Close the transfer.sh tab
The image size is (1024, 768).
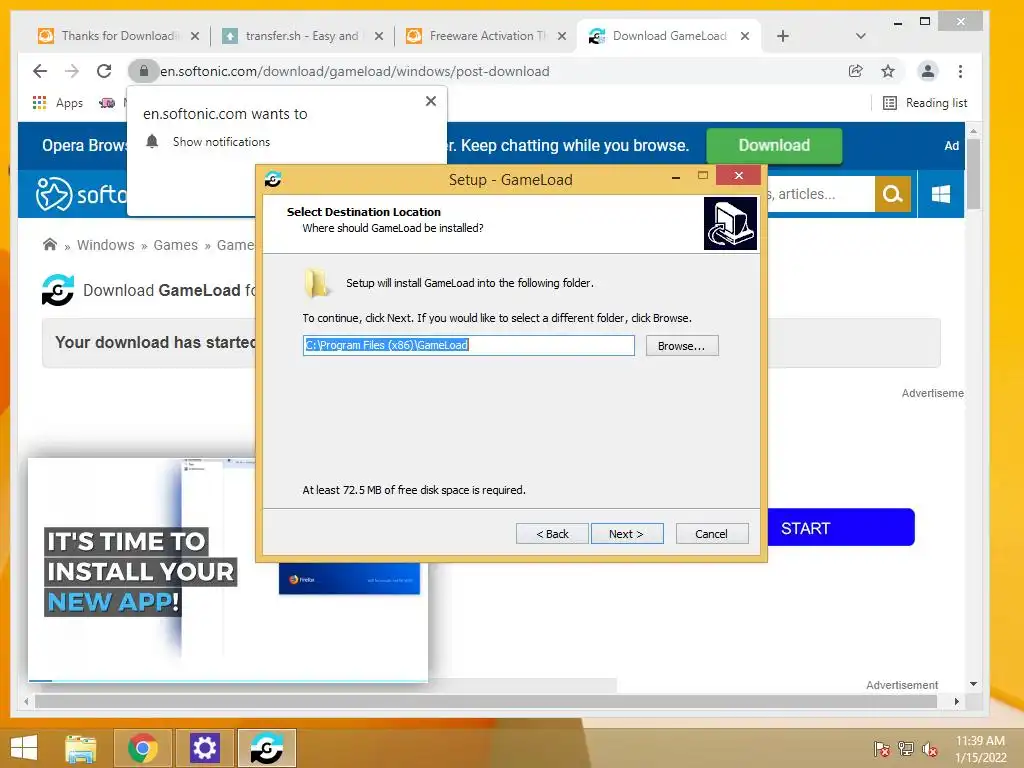point(379,36)
